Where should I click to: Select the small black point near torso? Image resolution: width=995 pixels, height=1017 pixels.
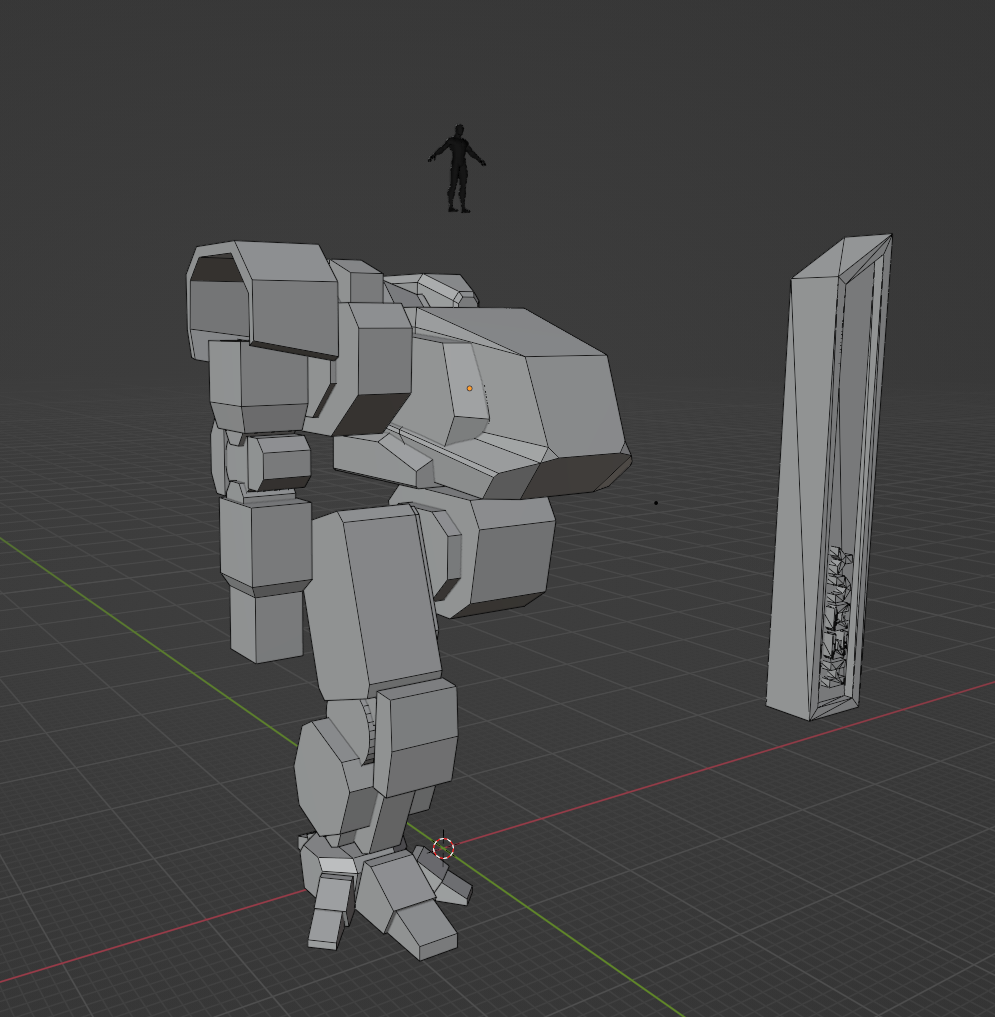[656, 503]
